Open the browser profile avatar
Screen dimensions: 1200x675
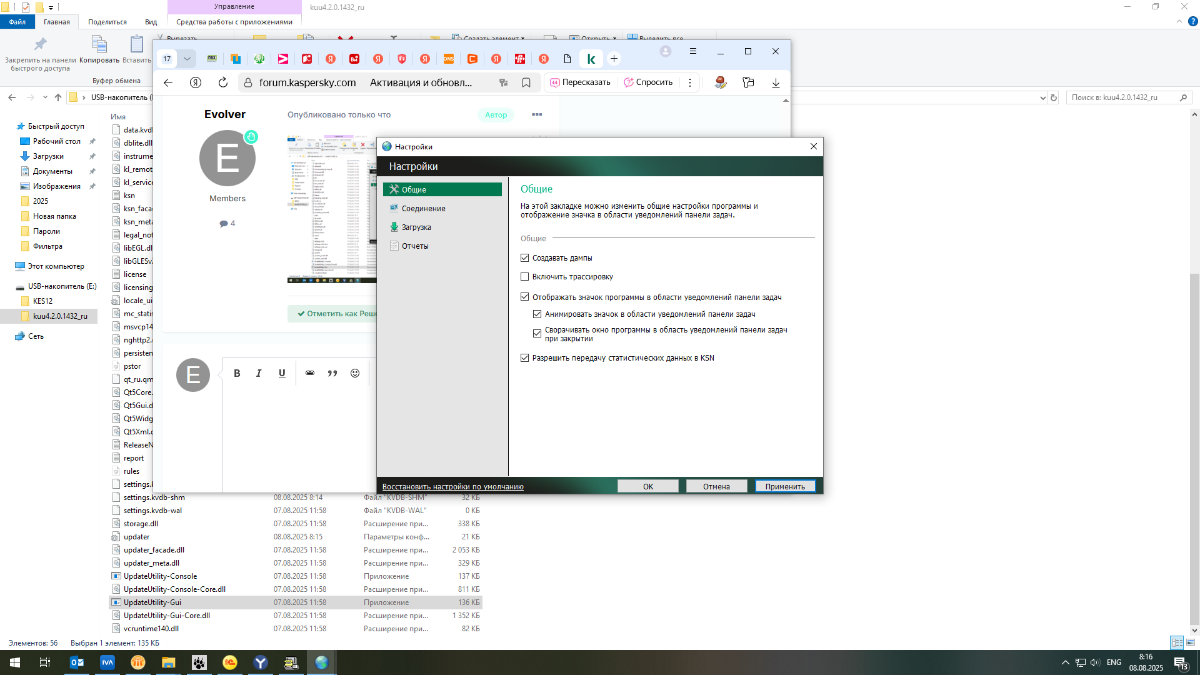pyautogui.click(x=666, y=51)
